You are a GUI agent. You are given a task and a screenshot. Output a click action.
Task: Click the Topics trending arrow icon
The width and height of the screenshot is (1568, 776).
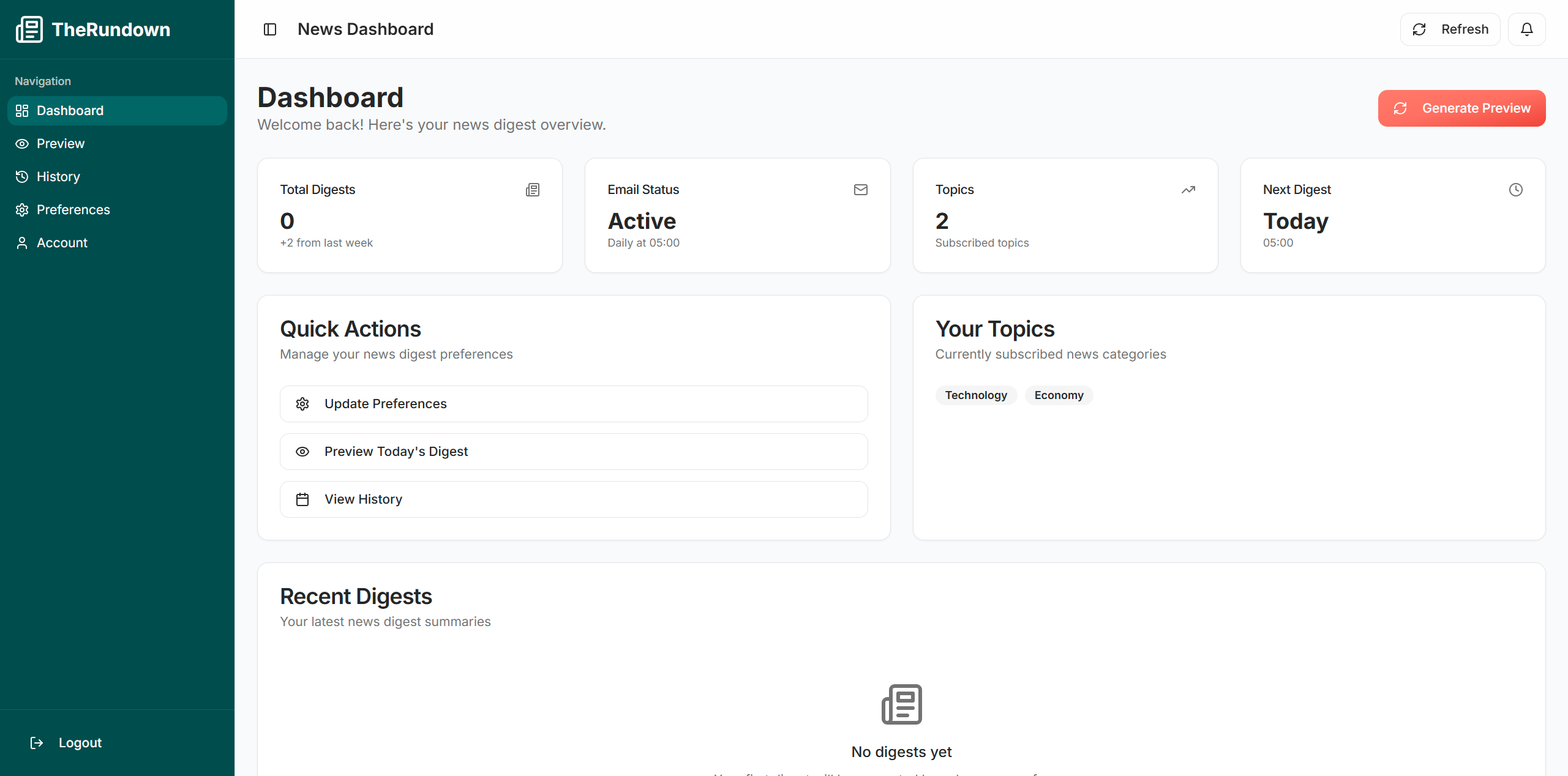pos(1188,190)
